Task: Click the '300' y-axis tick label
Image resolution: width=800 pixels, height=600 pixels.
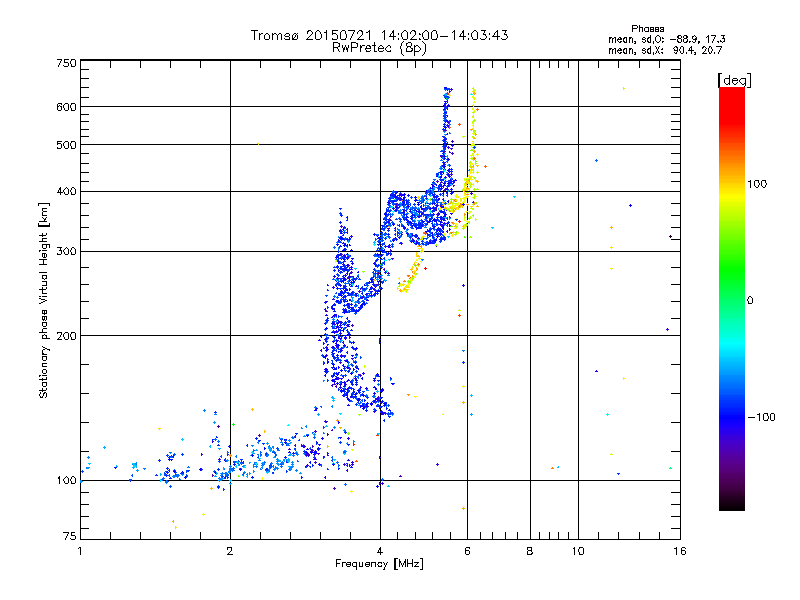Action: coord(66,252)
